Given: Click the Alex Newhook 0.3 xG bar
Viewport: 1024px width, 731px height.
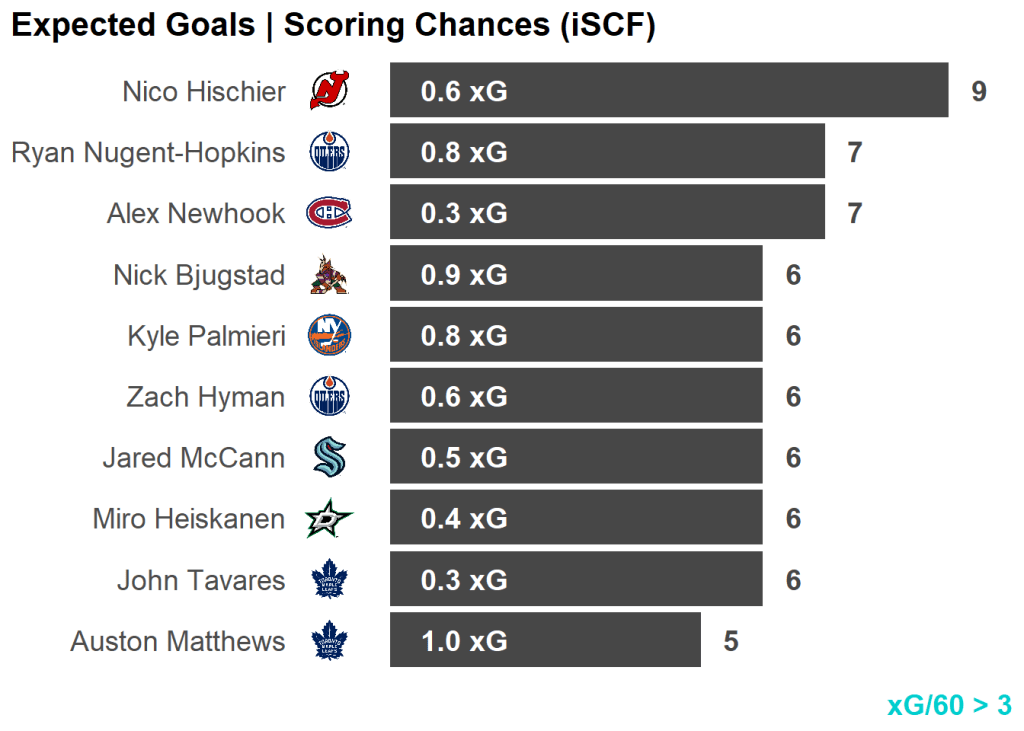Looking at the screenshot, I should pyautogui.click(x=607, y=213).
